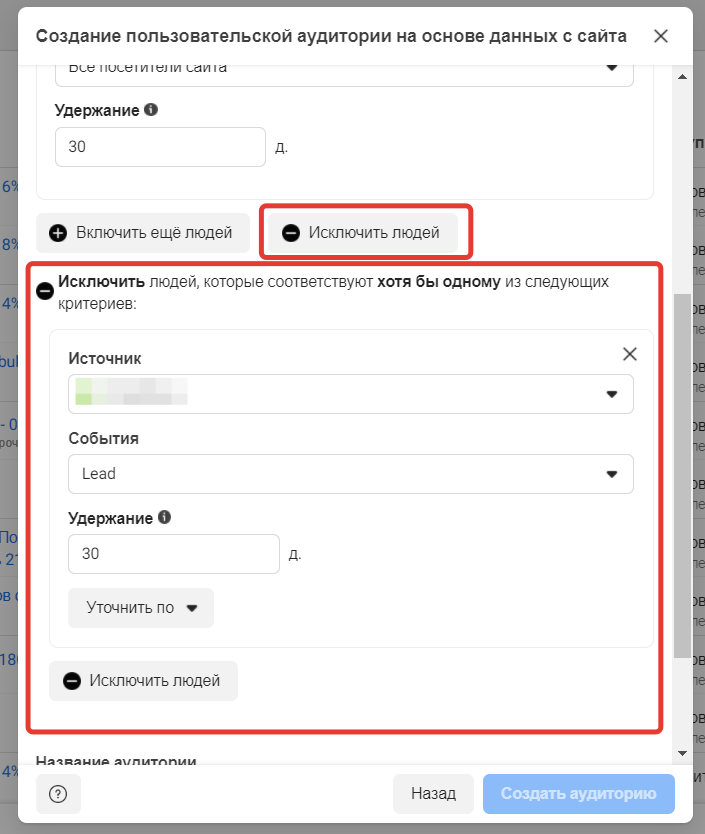Remove the exclusion criteria block with X
This screenshot has height=834, width=705.
tap(629, 354)
